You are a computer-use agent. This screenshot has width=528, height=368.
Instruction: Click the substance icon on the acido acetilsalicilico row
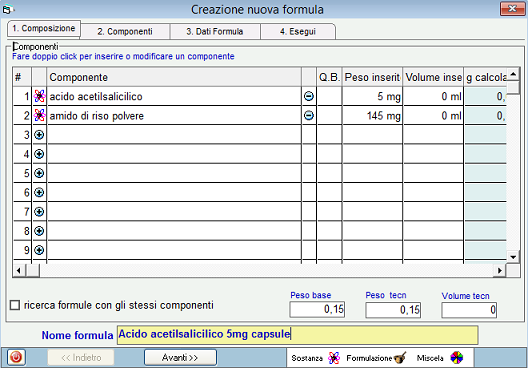[39, 96]
